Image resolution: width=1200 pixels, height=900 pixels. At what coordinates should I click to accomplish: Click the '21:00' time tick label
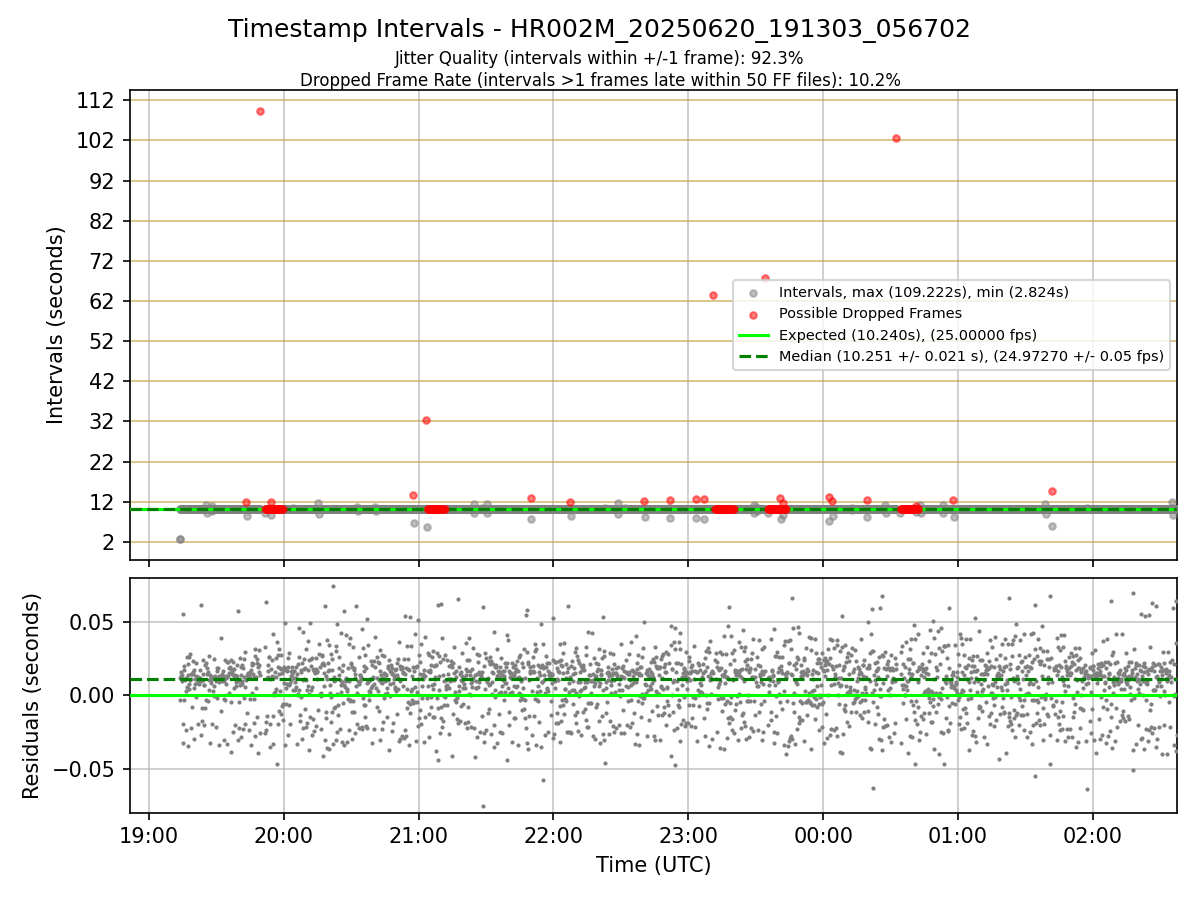[419, 836]
